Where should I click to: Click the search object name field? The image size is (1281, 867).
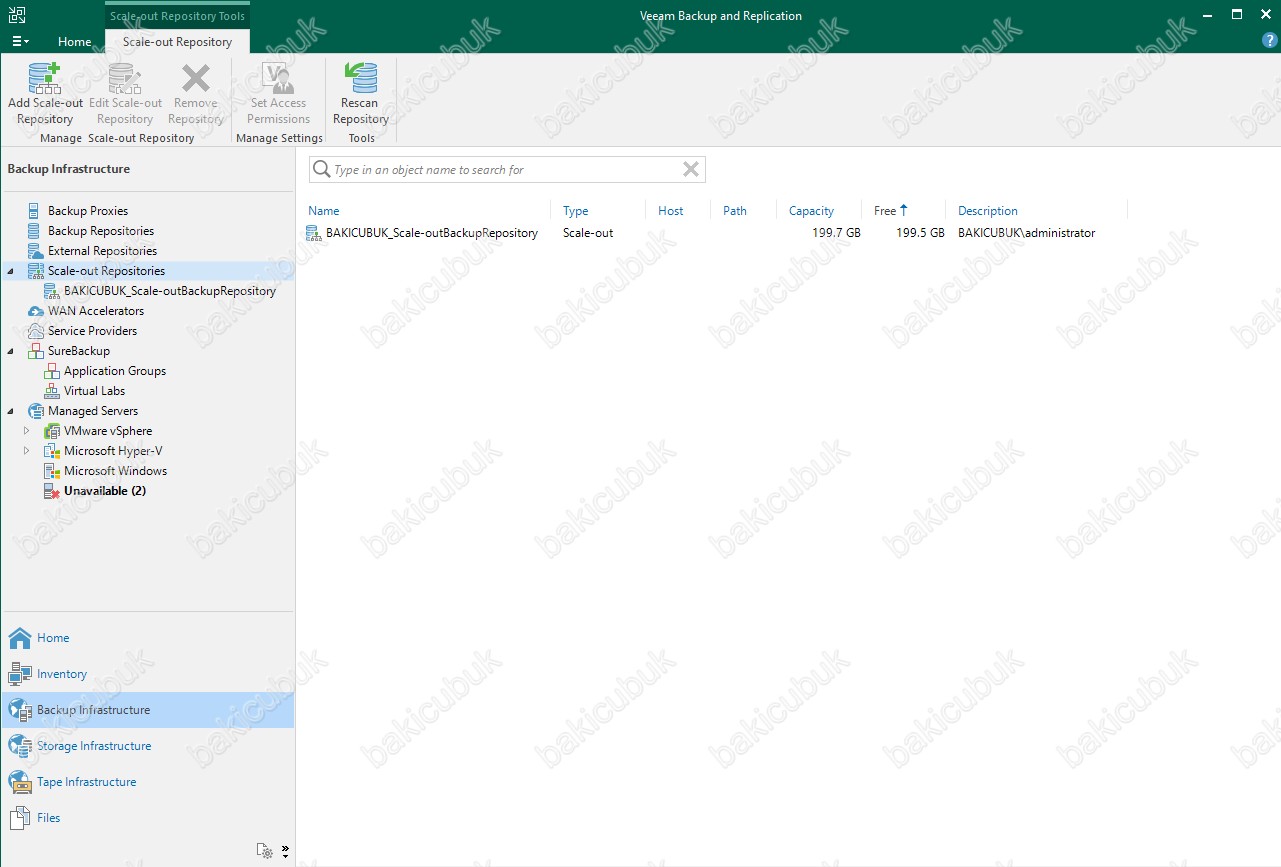pyautogui.click(x=506, y=170)
